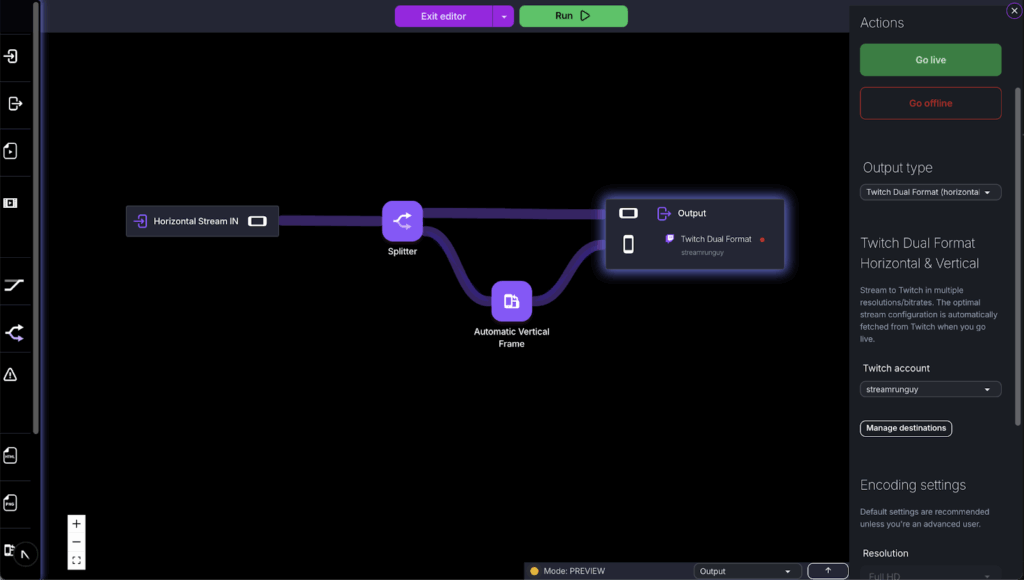Expand the arrow next to Exit editor

pos(503,16)
